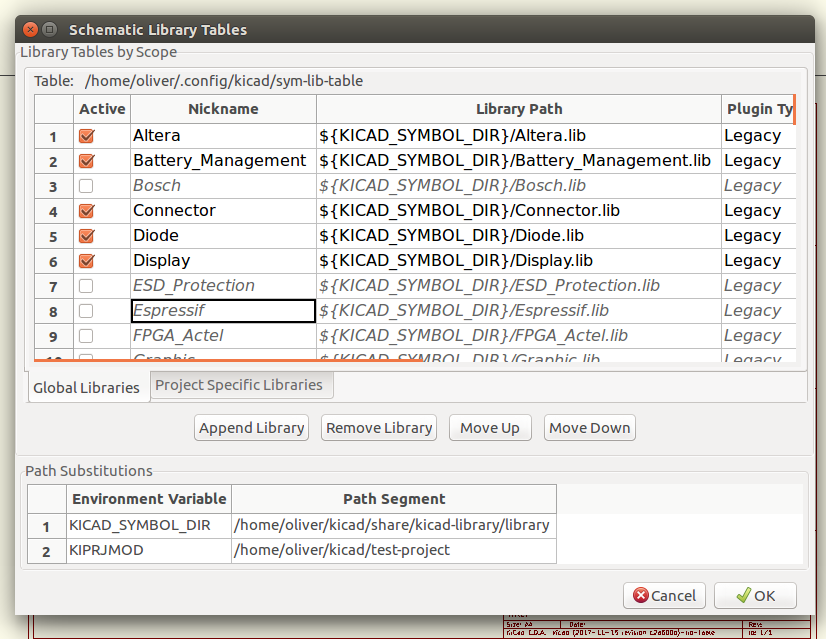Screen dimensions: 826x639
Task: Click Append Library button
Action: coord(251,428)
